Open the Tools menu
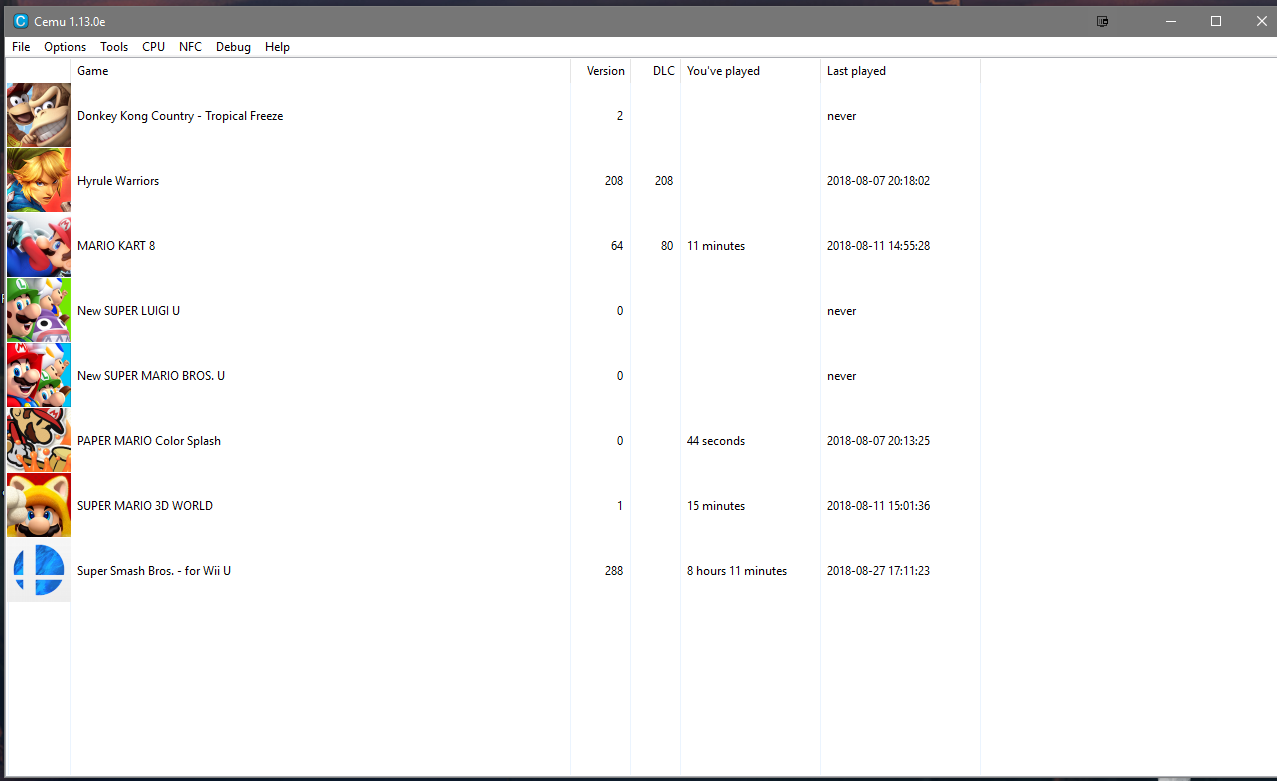 114,47
